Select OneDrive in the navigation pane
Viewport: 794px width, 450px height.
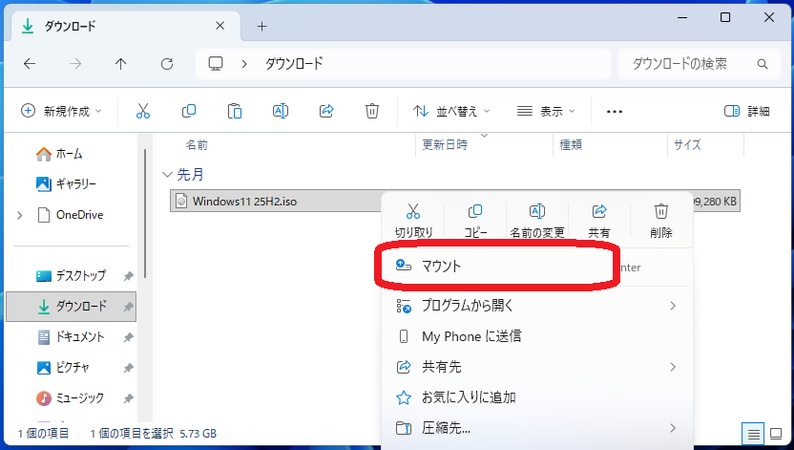pyautogui.click(x=70, y=215)
